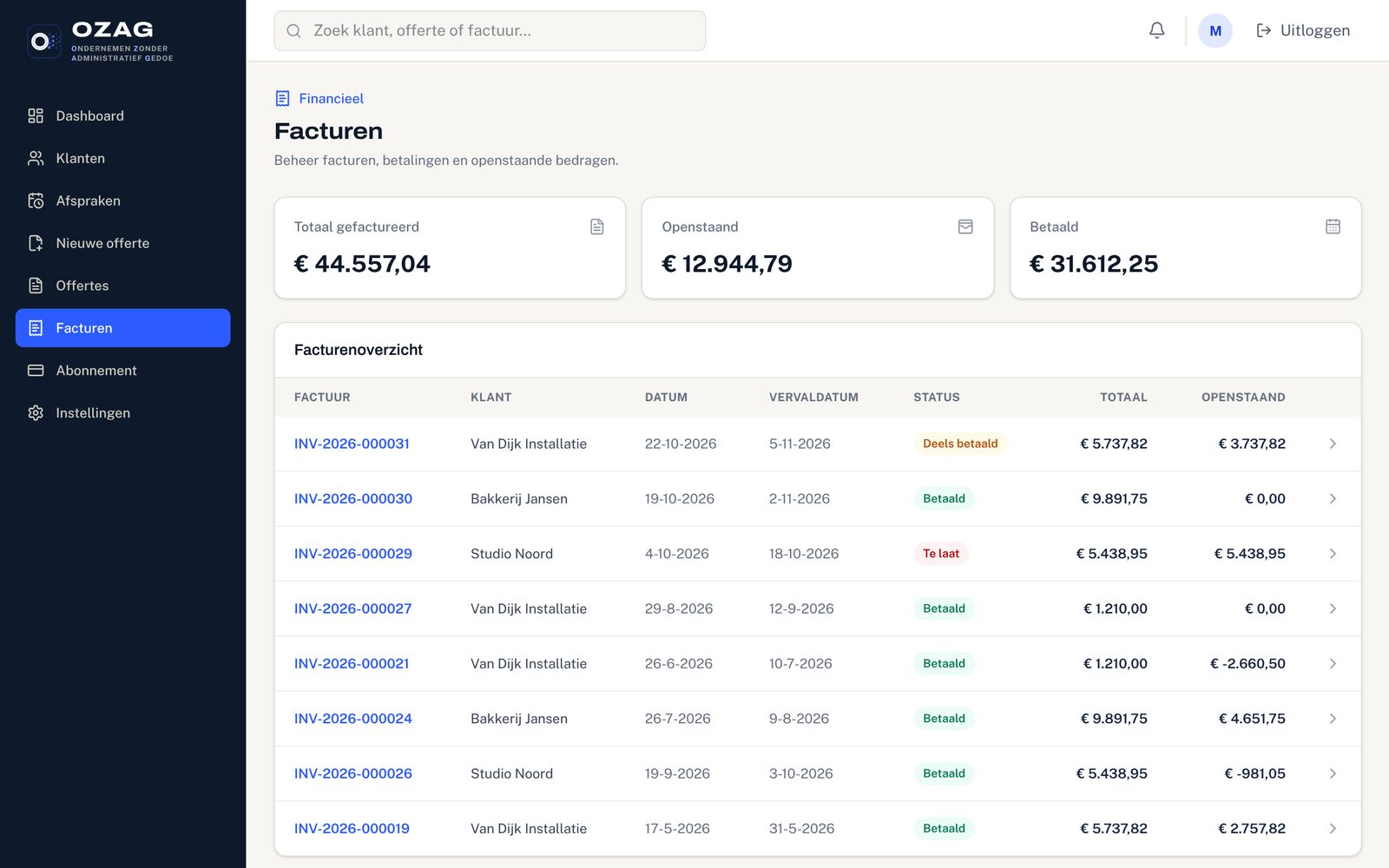The height and width of the screenshot is (868, 1389).
Task: Expand row INV-2026-000021 chevron
Action: [1333, 663]
